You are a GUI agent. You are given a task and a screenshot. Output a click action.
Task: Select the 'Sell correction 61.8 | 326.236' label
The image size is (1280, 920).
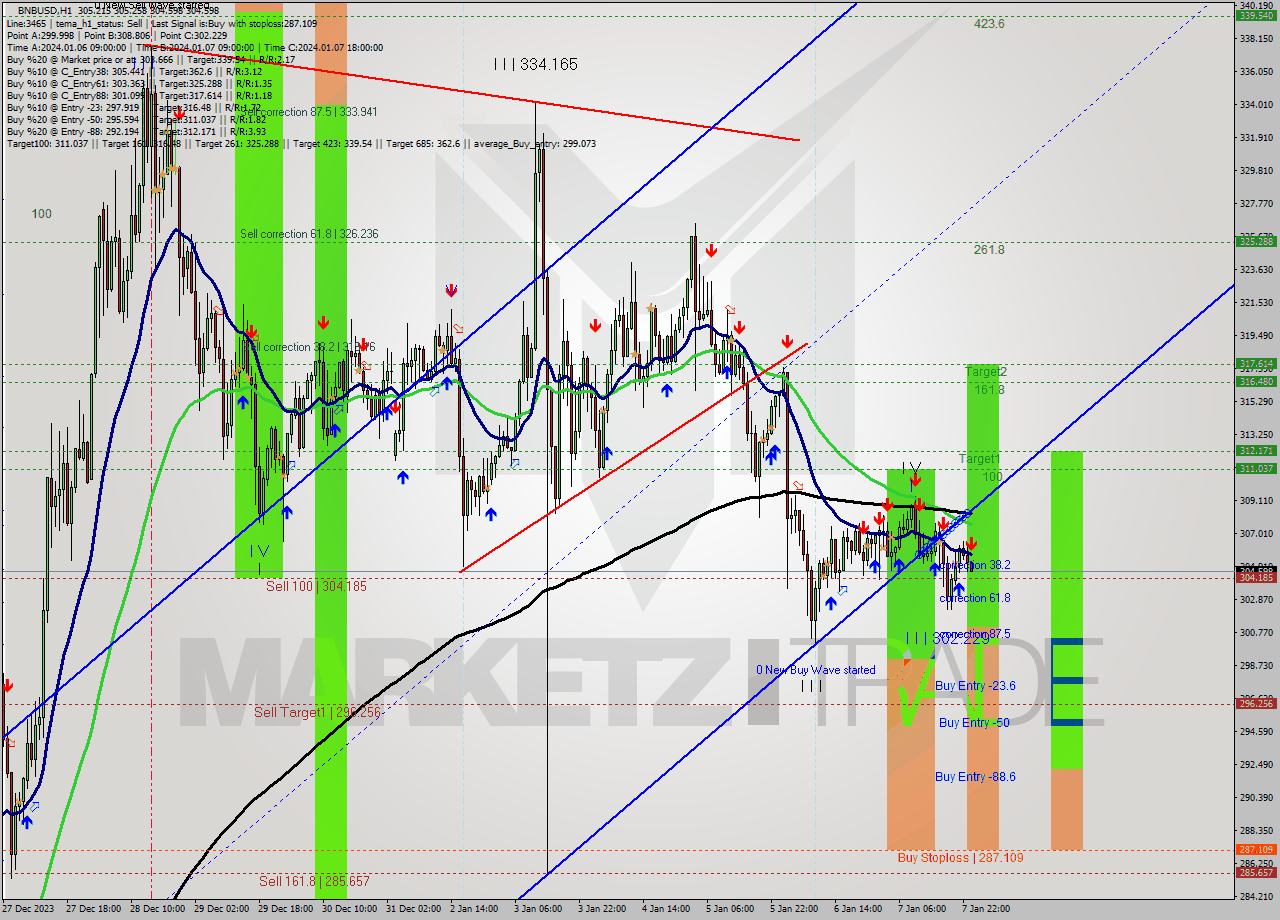point(309,234)
